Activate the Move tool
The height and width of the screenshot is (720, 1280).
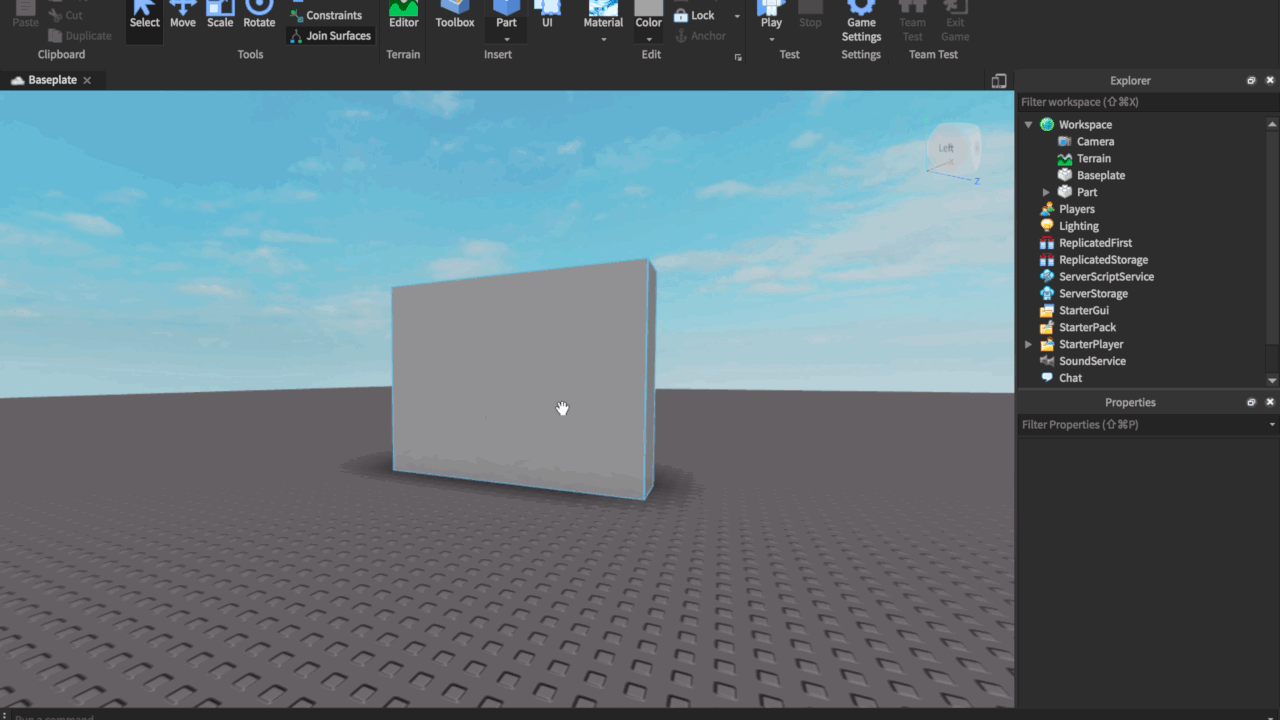(183, 16)
